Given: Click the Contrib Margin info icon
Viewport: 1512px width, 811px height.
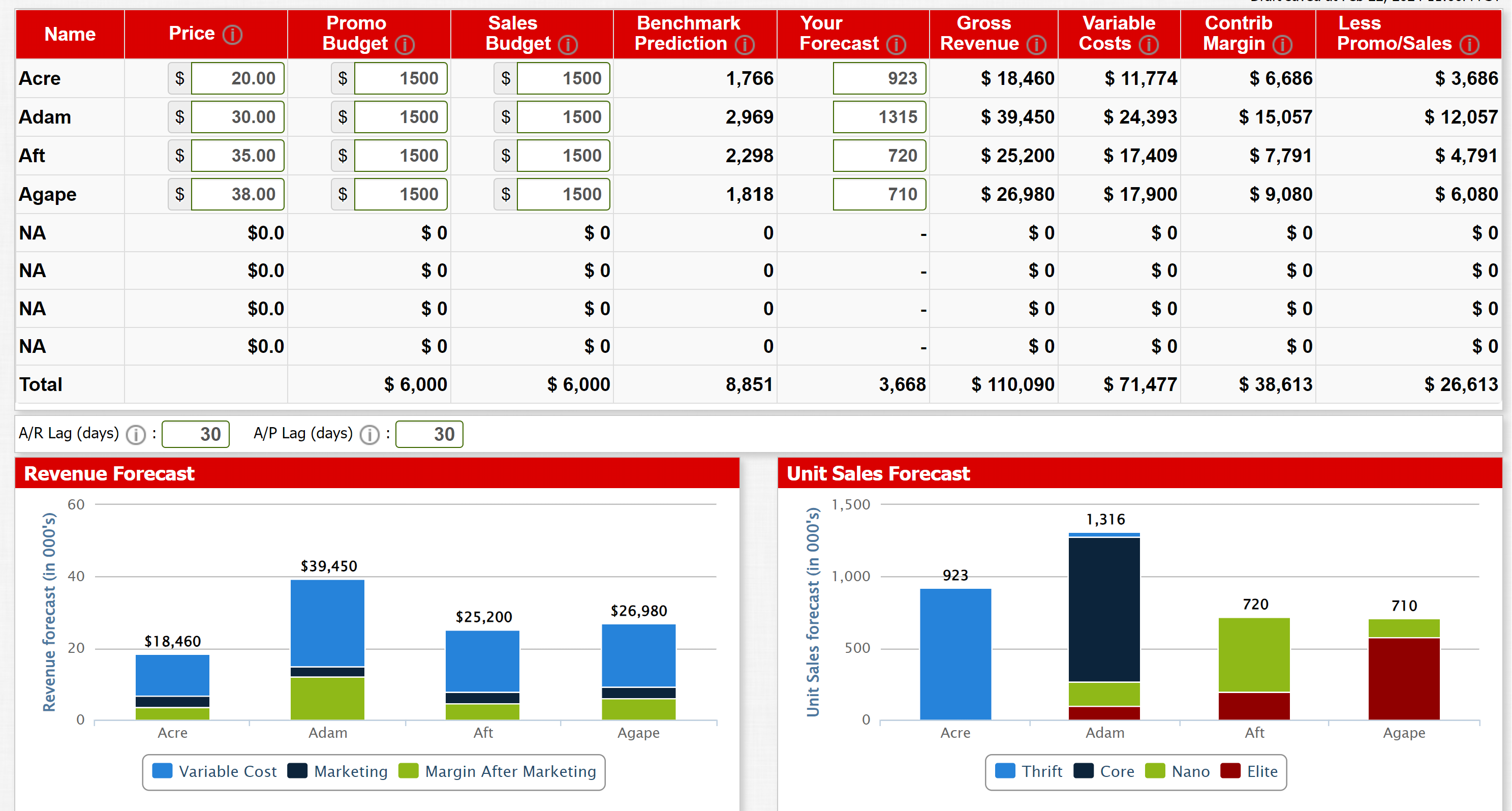Looking at the screenshot, I should pos(1282,44).
